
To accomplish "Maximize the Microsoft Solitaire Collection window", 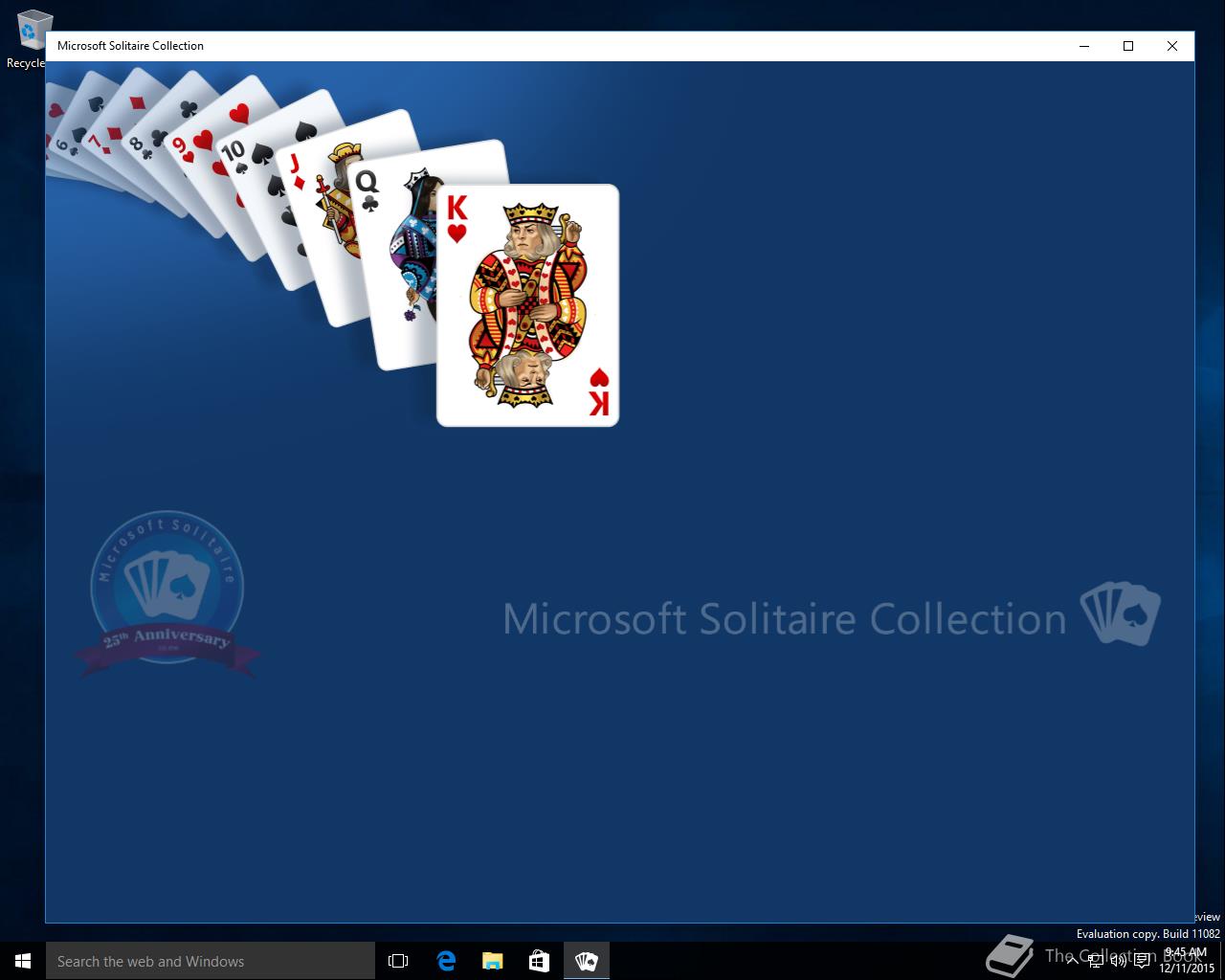I will click(1128, 46).
